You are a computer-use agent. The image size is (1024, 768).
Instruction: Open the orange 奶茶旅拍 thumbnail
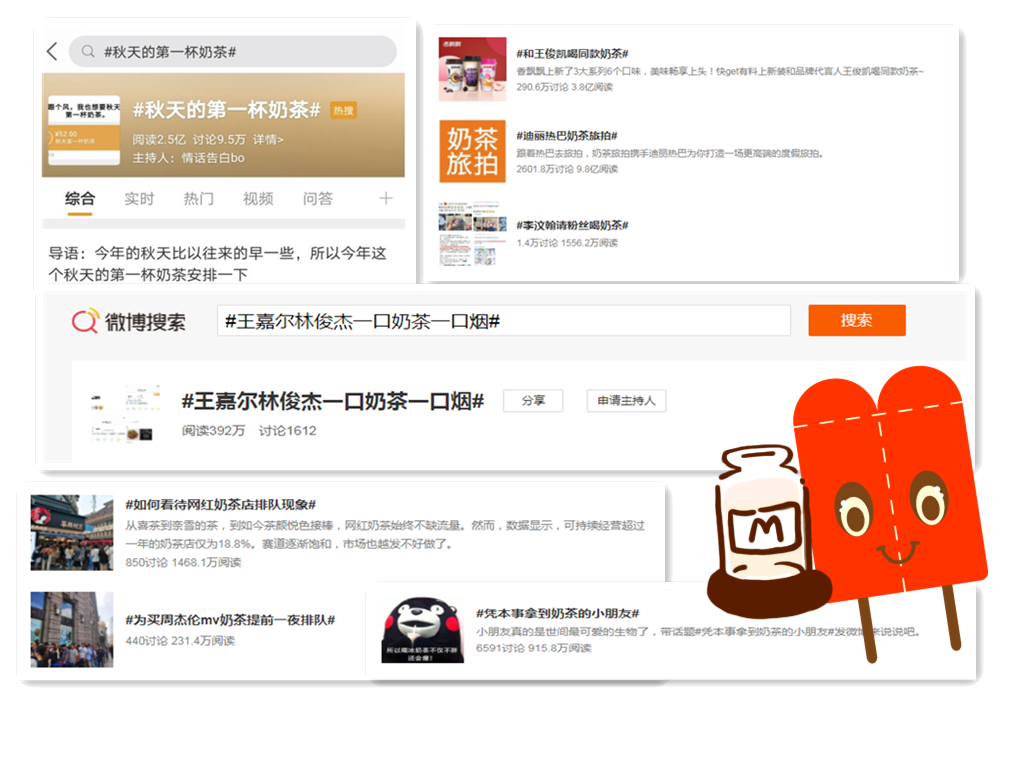(x=472, y=151)
